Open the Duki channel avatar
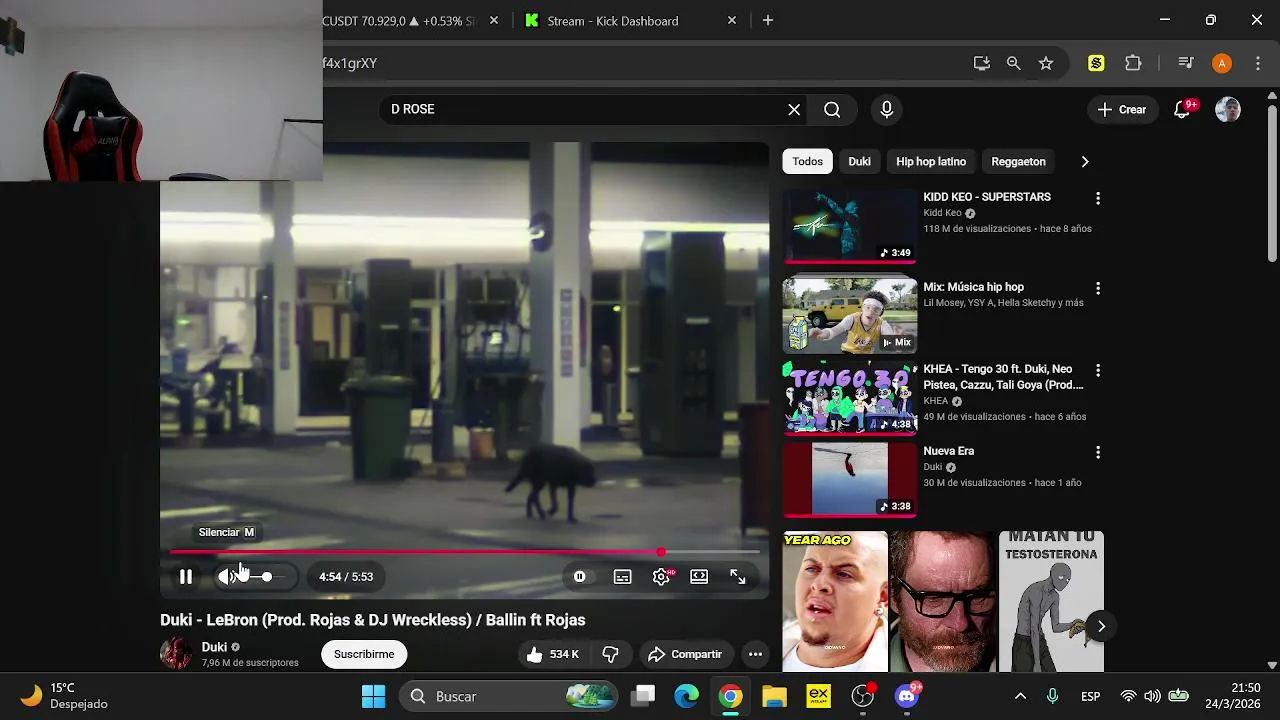This screenshot has width=1280, height=720. tap(176, 654)
